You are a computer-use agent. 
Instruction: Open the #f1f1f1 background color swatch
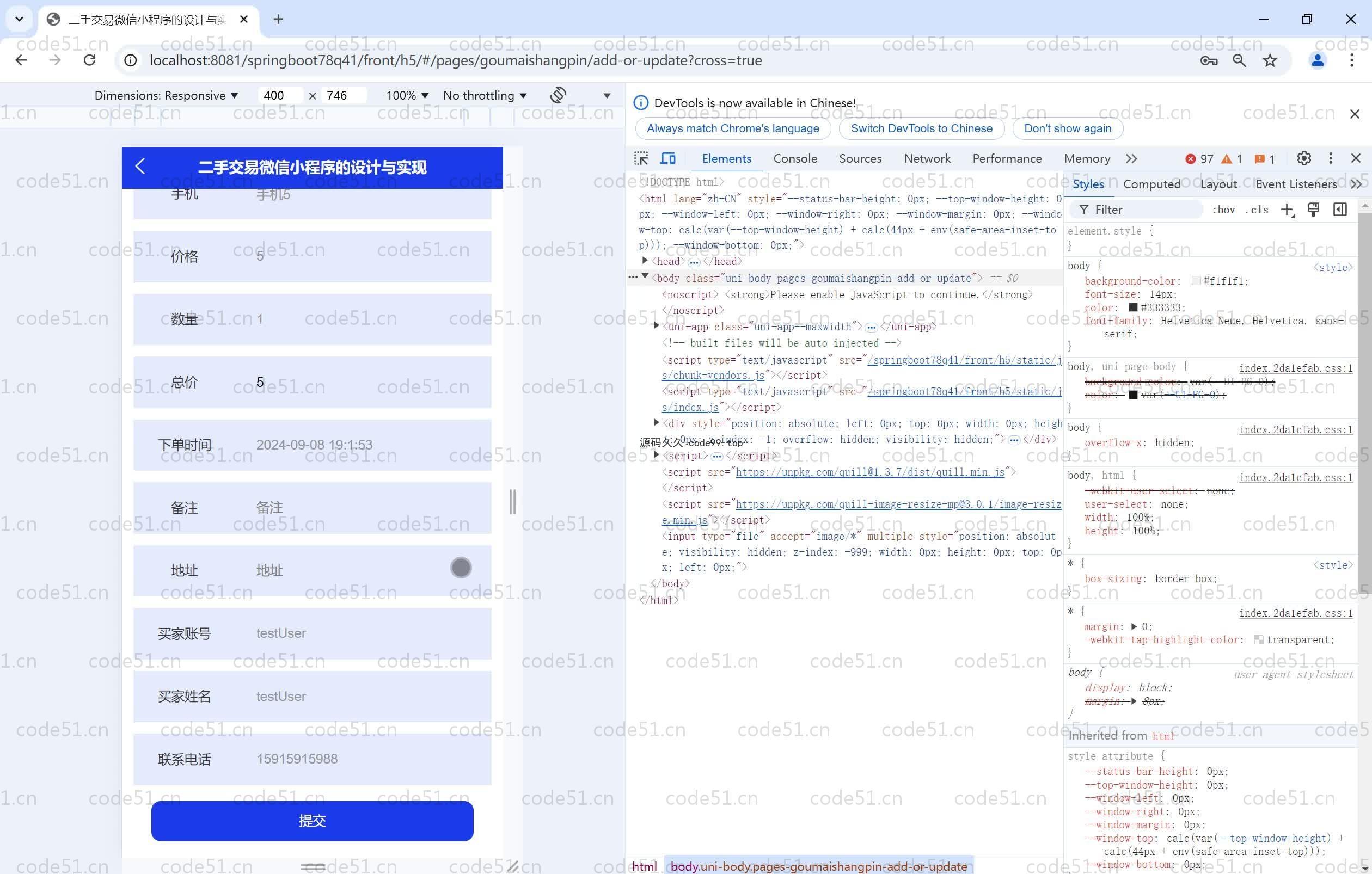(x=1196, y=281)
